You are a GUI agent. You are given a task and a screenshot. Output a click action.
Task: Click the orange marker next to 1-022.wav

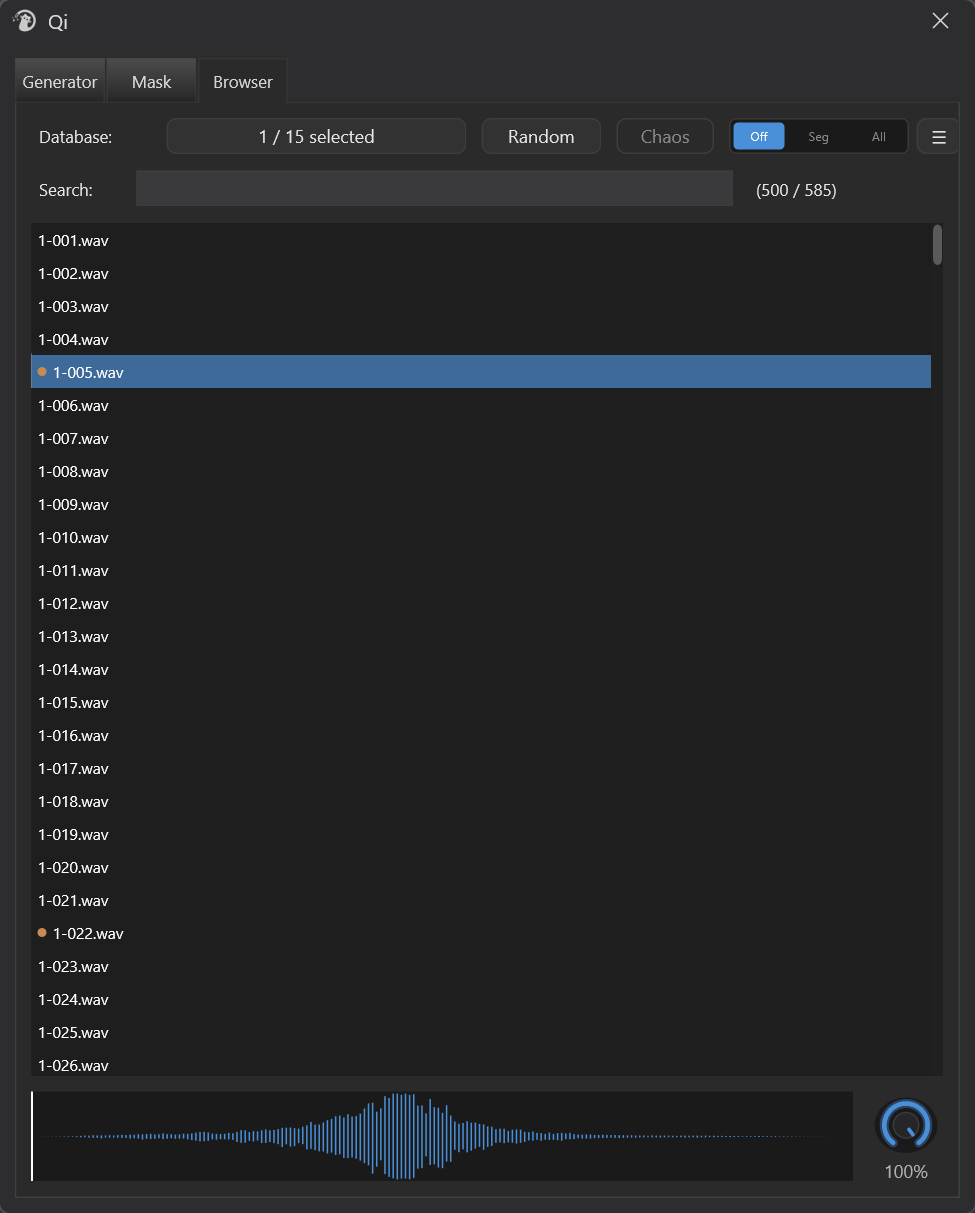click(x=42, y=933)
